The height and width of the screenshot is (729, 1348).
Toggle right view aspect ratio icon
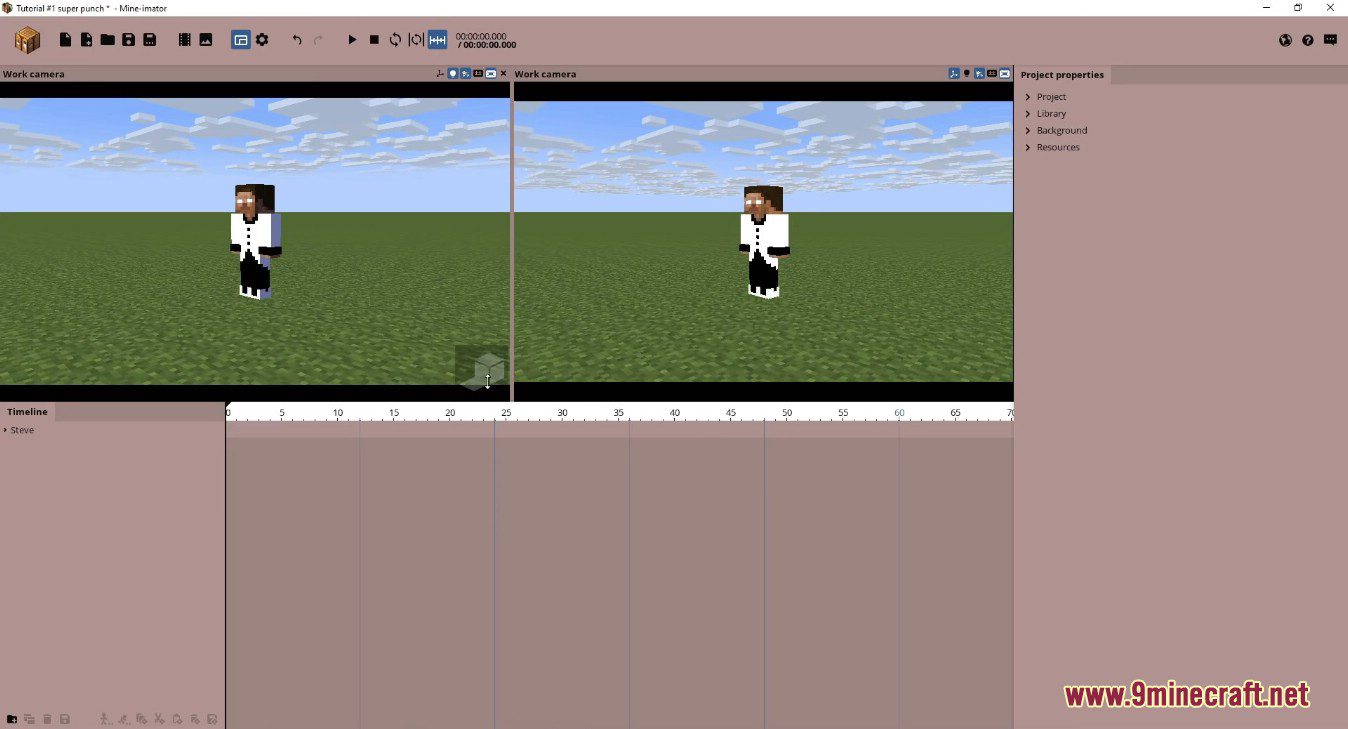coord(991,74)
